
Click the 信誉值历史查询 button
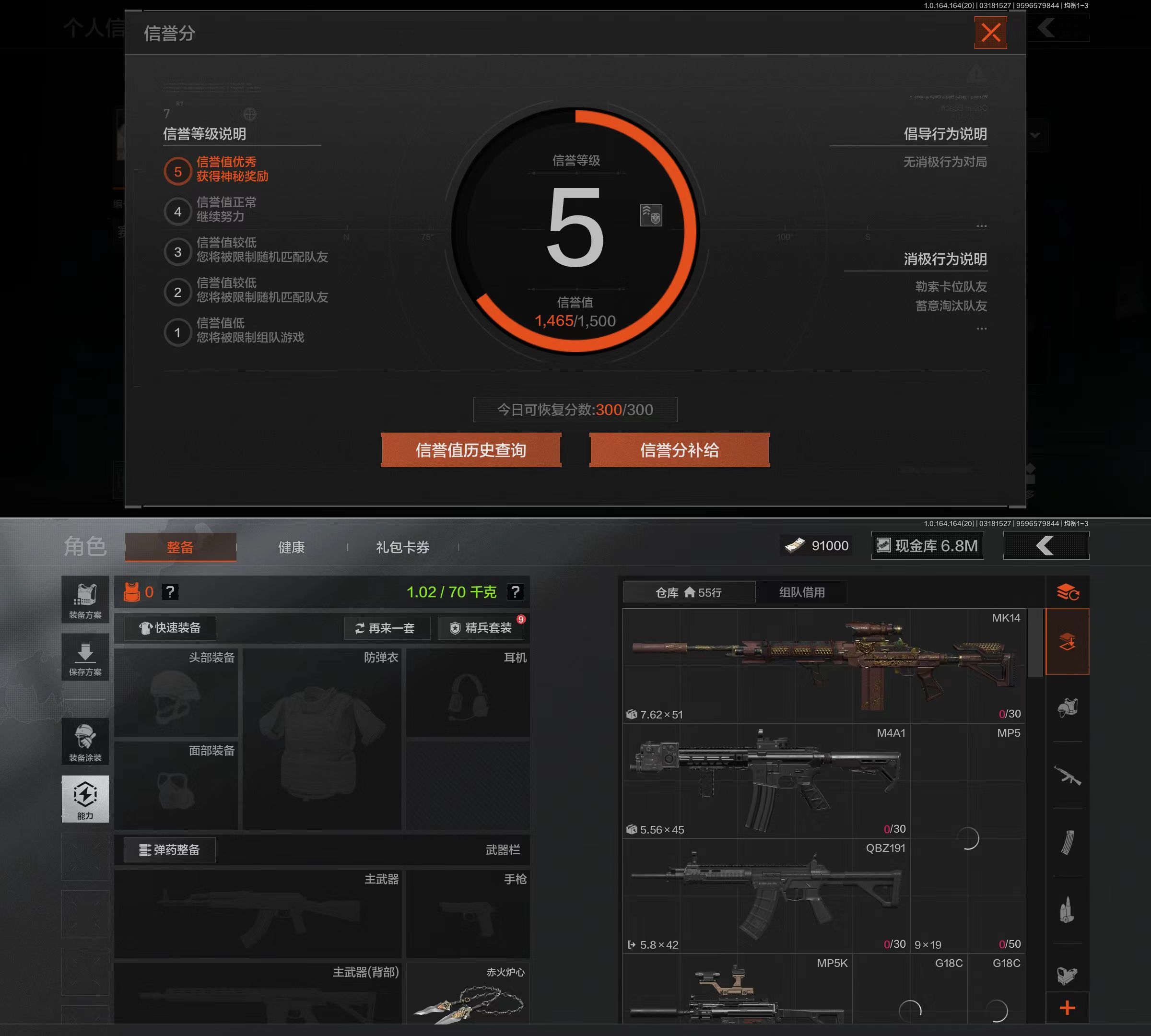[471, 450]
